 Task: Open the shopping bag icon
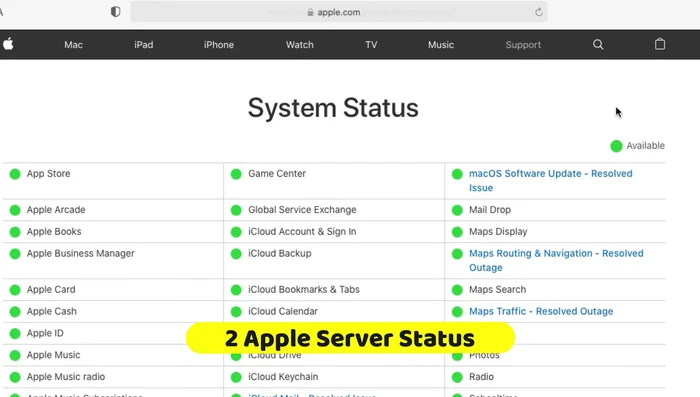pyautogui.click(x=660, y=44)
